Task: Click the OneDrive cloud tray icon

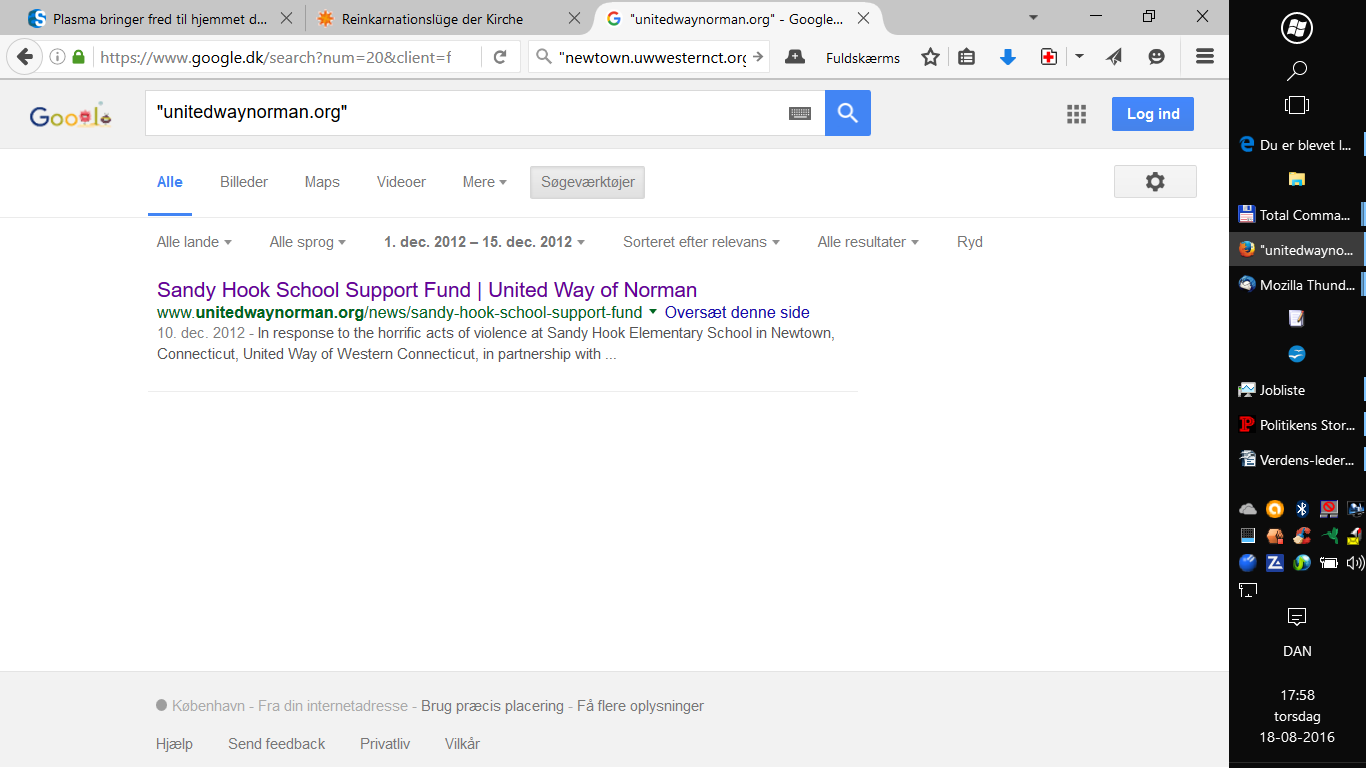Action: pyautogui.click(x=1247, y=508)
